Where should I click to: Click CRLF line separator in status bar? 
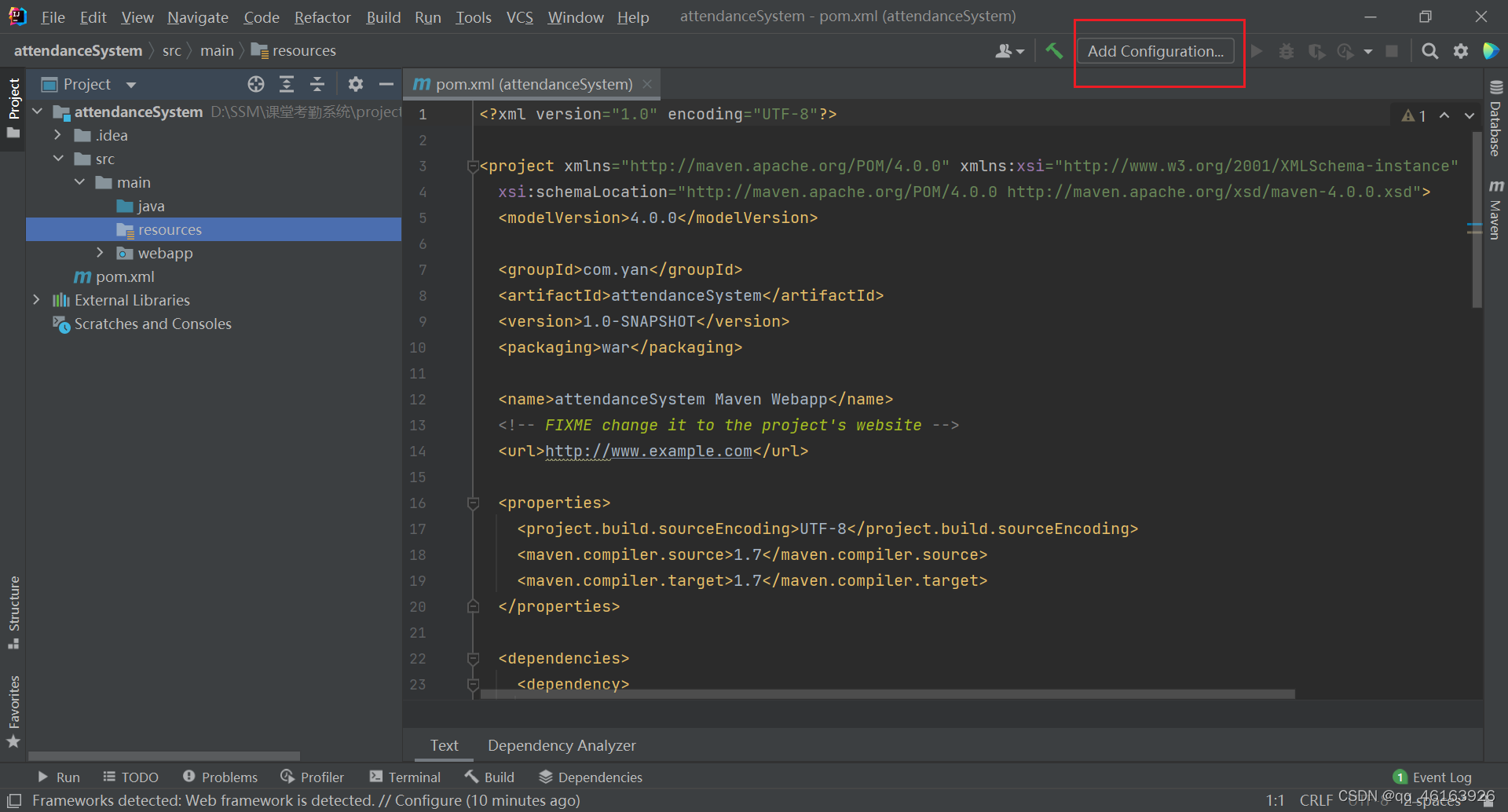point(1316,800)
